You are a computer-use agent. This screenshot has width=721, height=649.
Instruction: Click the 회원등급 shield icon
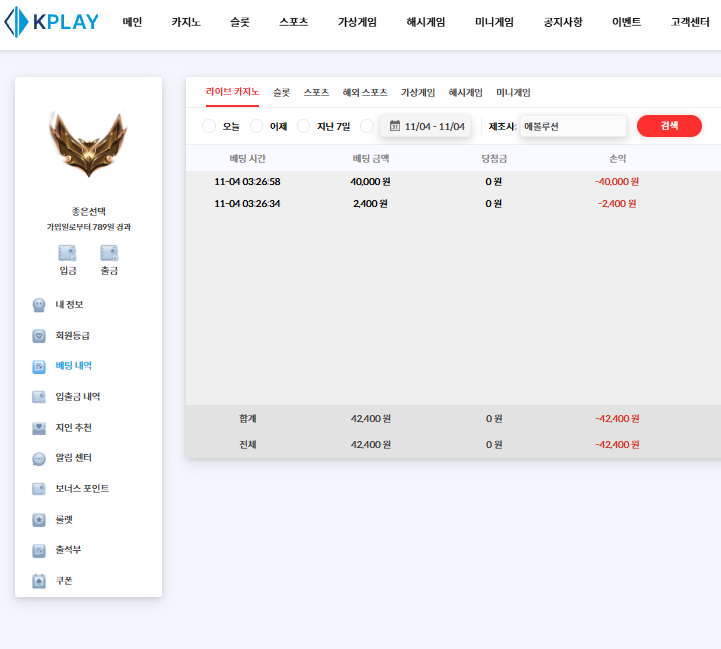pos(39,336)
